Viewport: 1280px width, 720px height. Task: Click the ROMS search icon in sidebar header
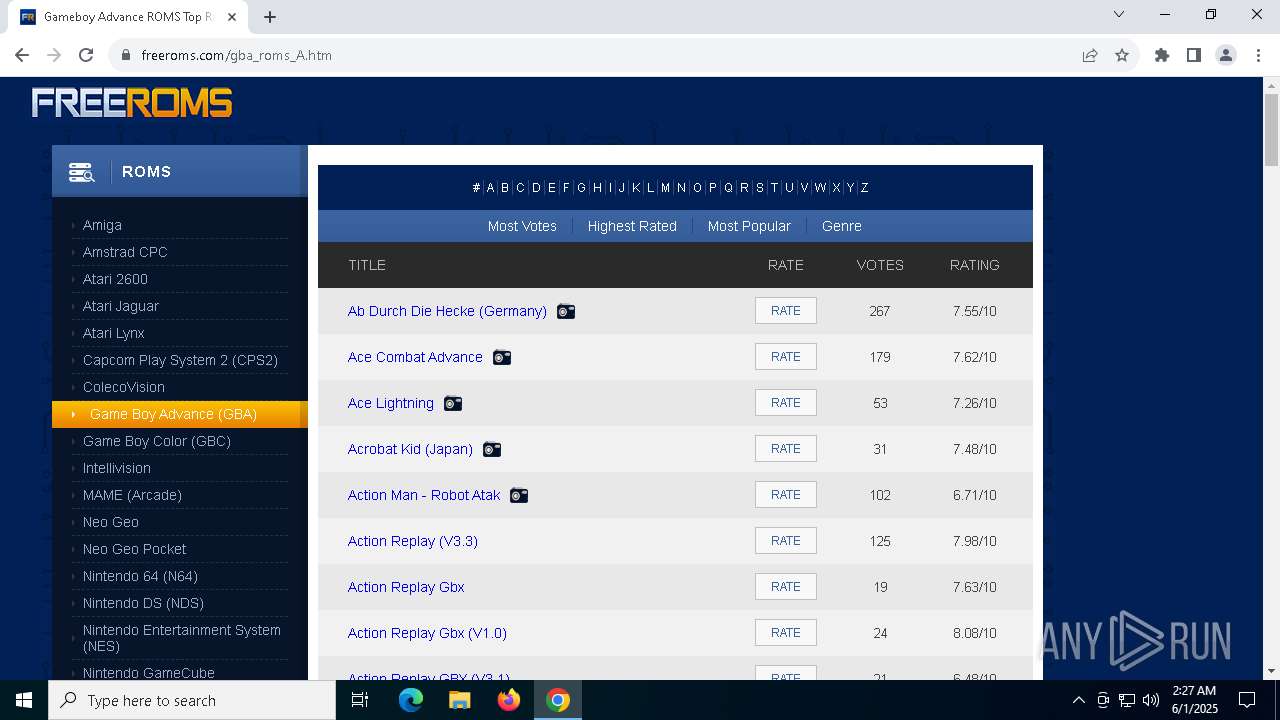[81, 172]
